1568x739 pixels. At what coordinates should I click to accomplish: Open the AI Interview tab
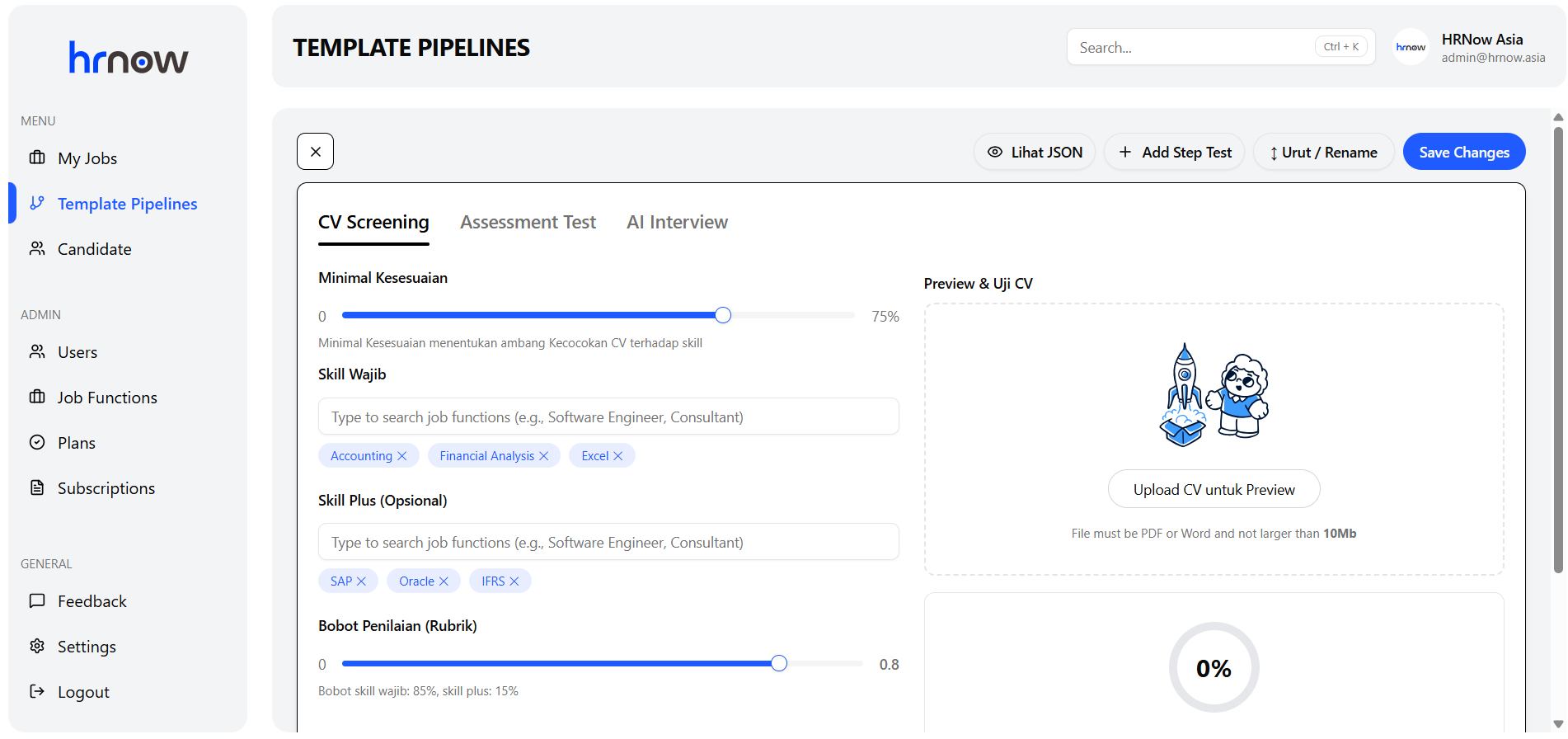[677, 223]
